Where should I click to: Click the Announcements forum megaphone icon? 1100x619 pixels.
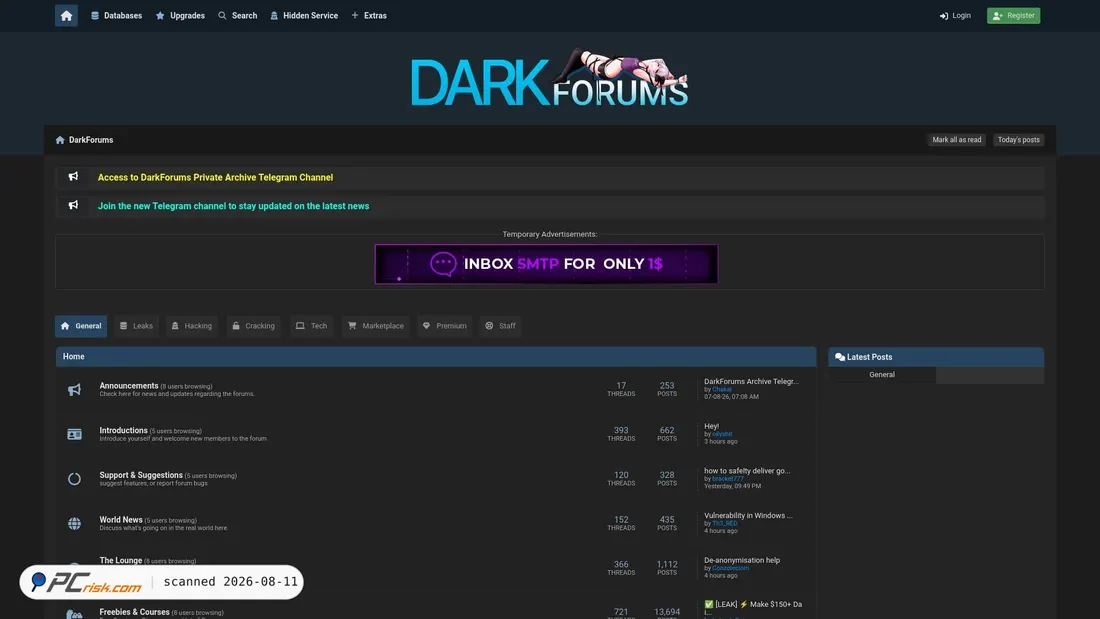click(74, 390)
